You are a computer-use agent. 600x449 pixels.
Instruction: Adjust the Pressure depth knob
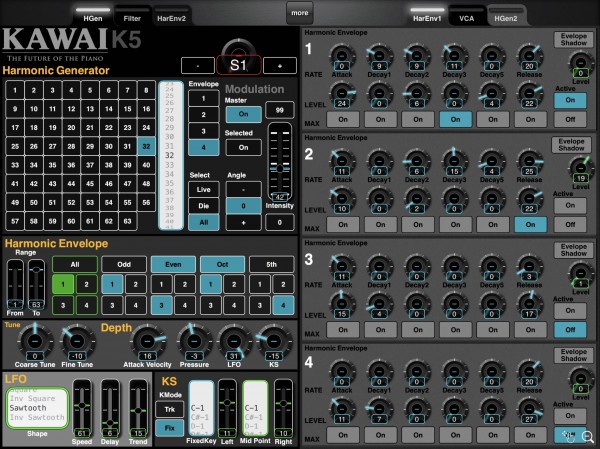(194, 341)
